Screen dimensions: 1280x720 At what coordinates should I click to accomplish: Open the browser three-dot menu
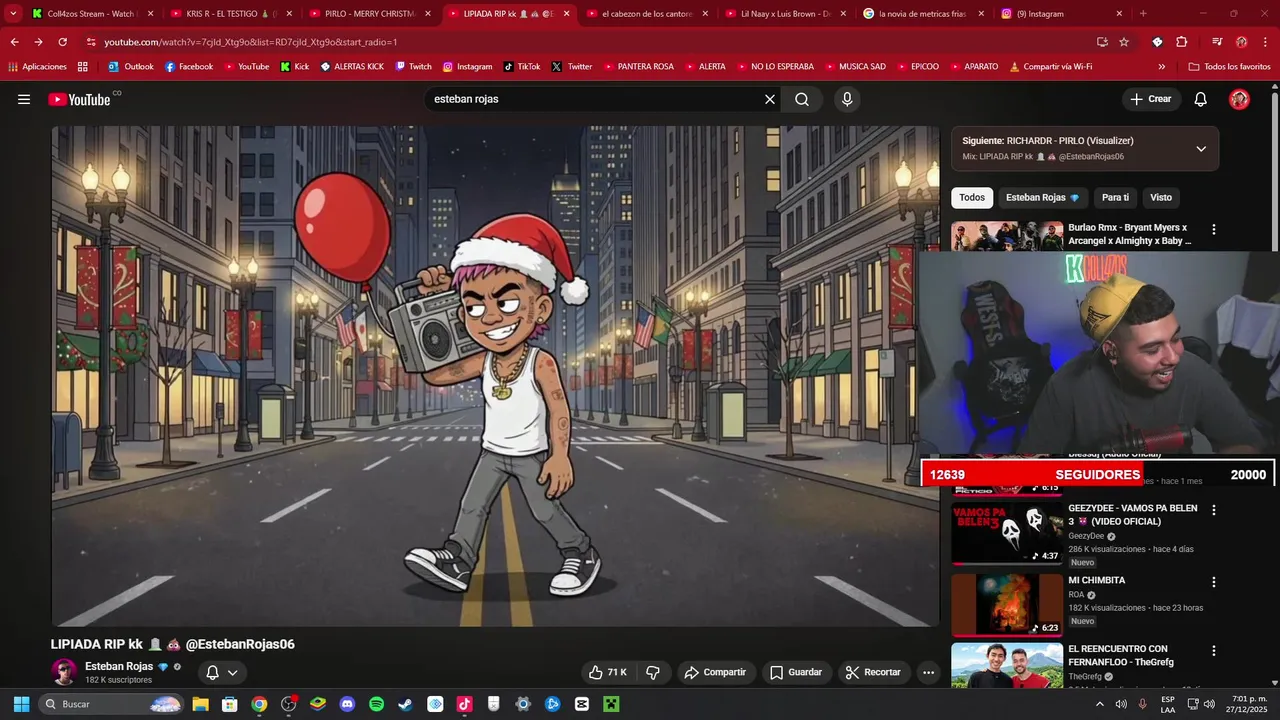[1265, 42]
